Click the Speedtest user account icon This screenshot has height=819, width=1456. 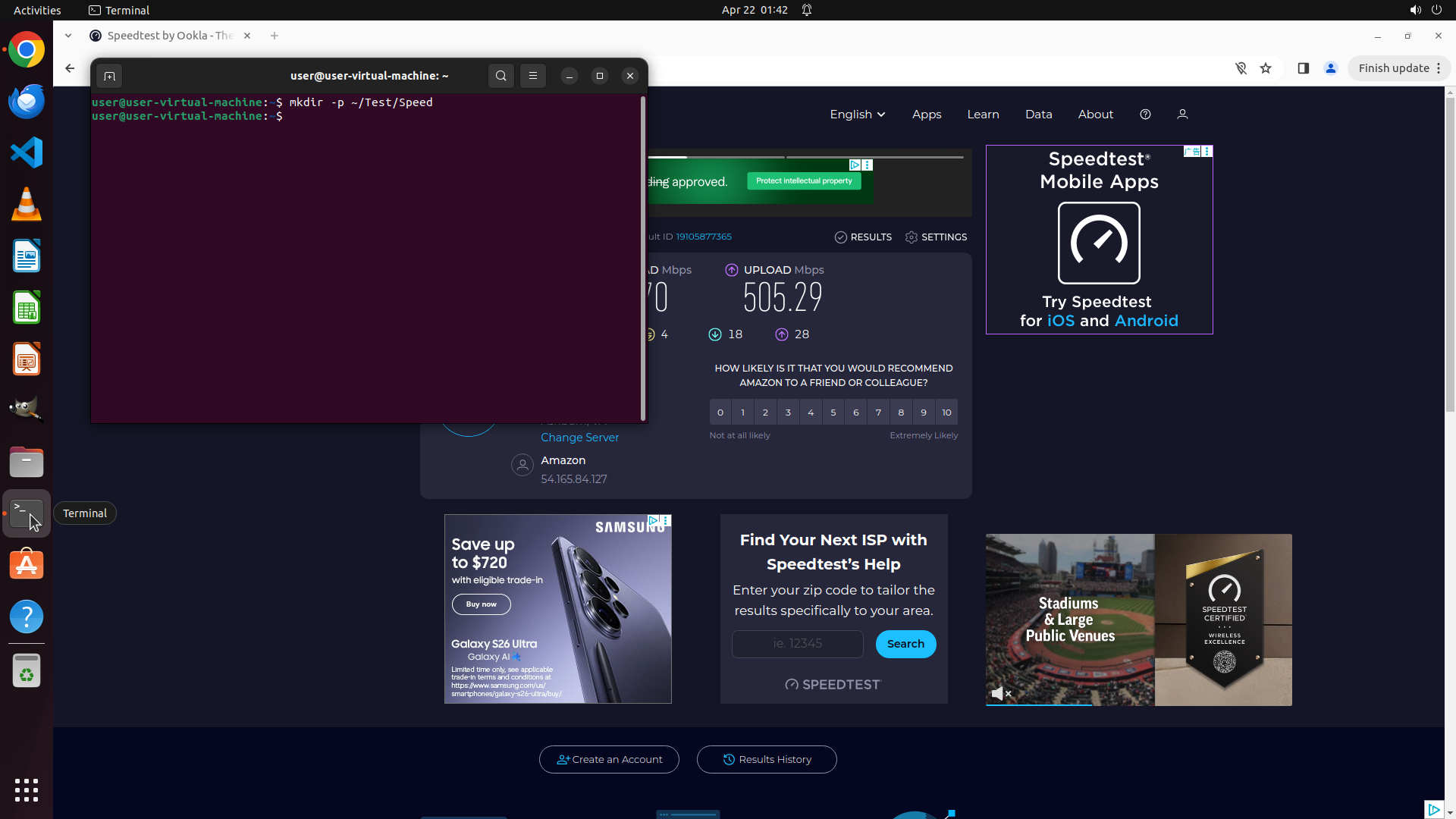(x=1182, y=115)
